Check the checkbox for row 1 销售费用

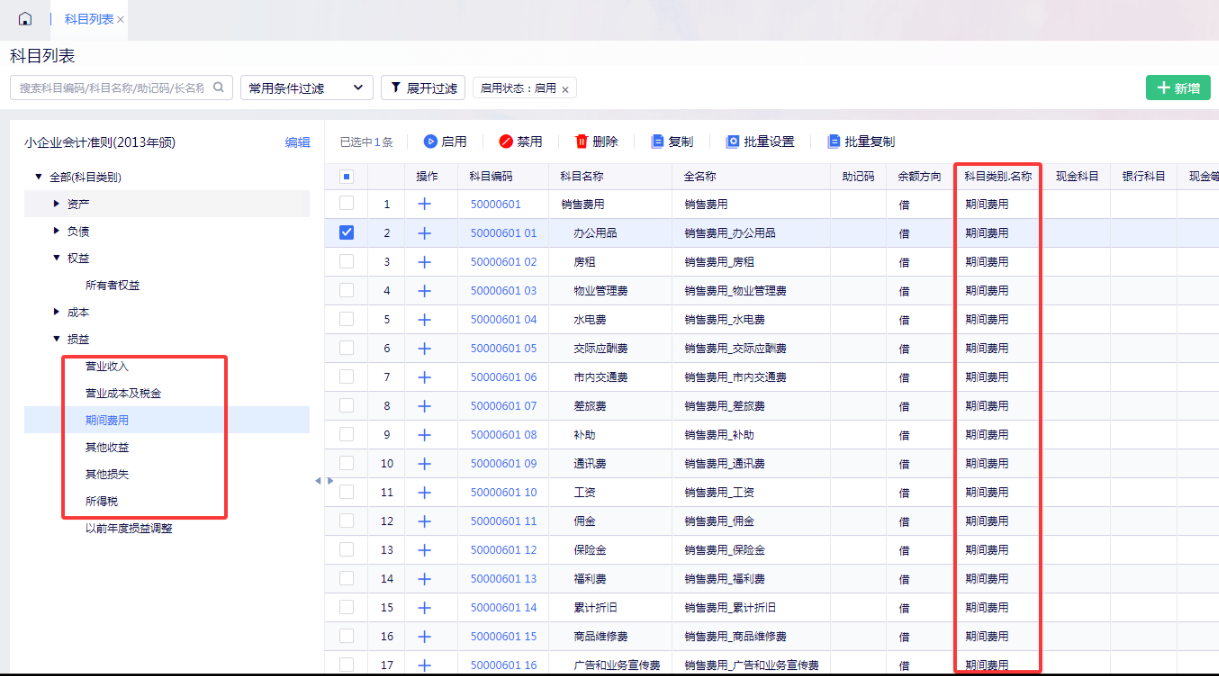pos(346,203)
